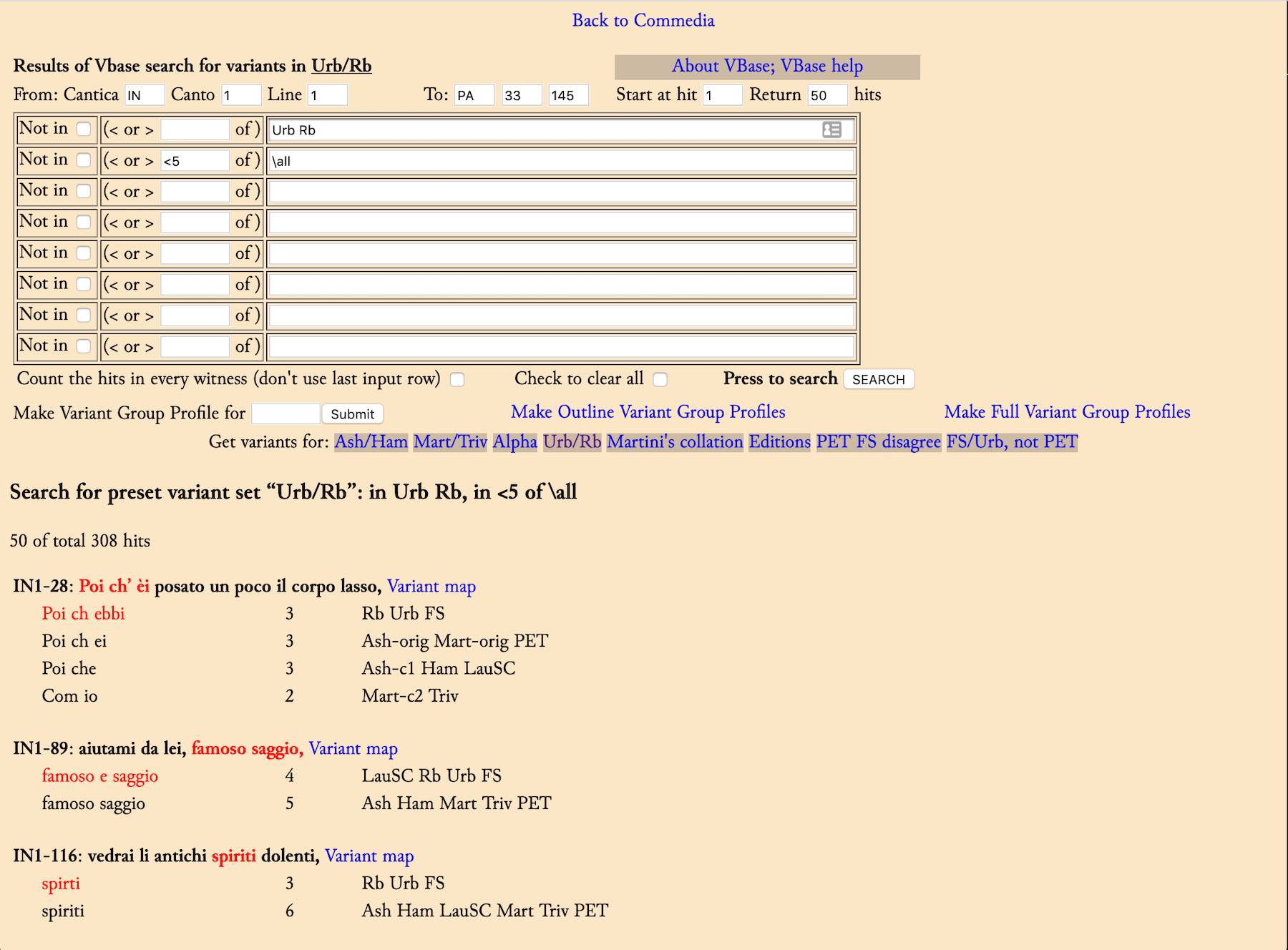
Task: Click the 'Start at hit' input field
Action: tap(722, 95)
